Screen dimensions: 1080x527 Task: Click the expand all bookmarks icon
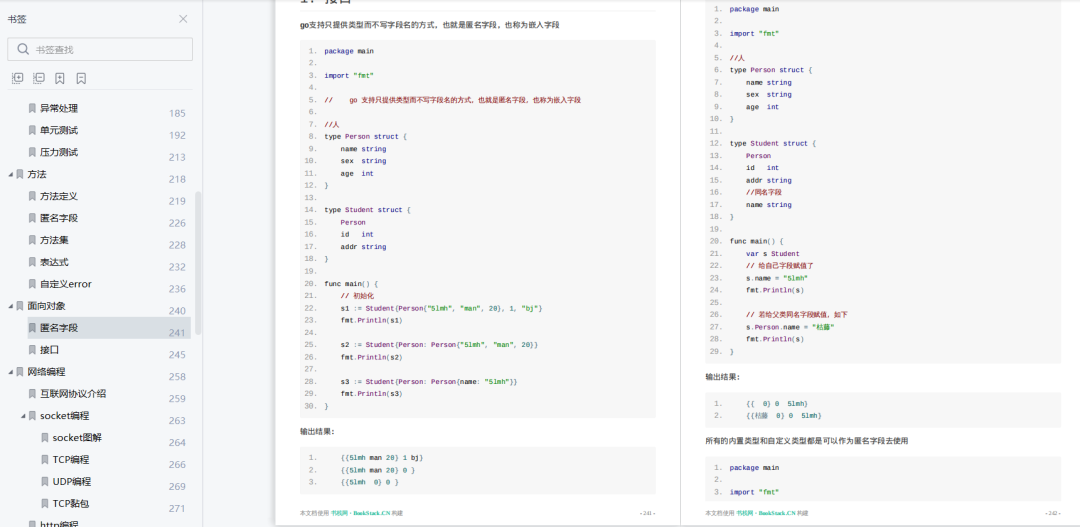tap(18, 78)
